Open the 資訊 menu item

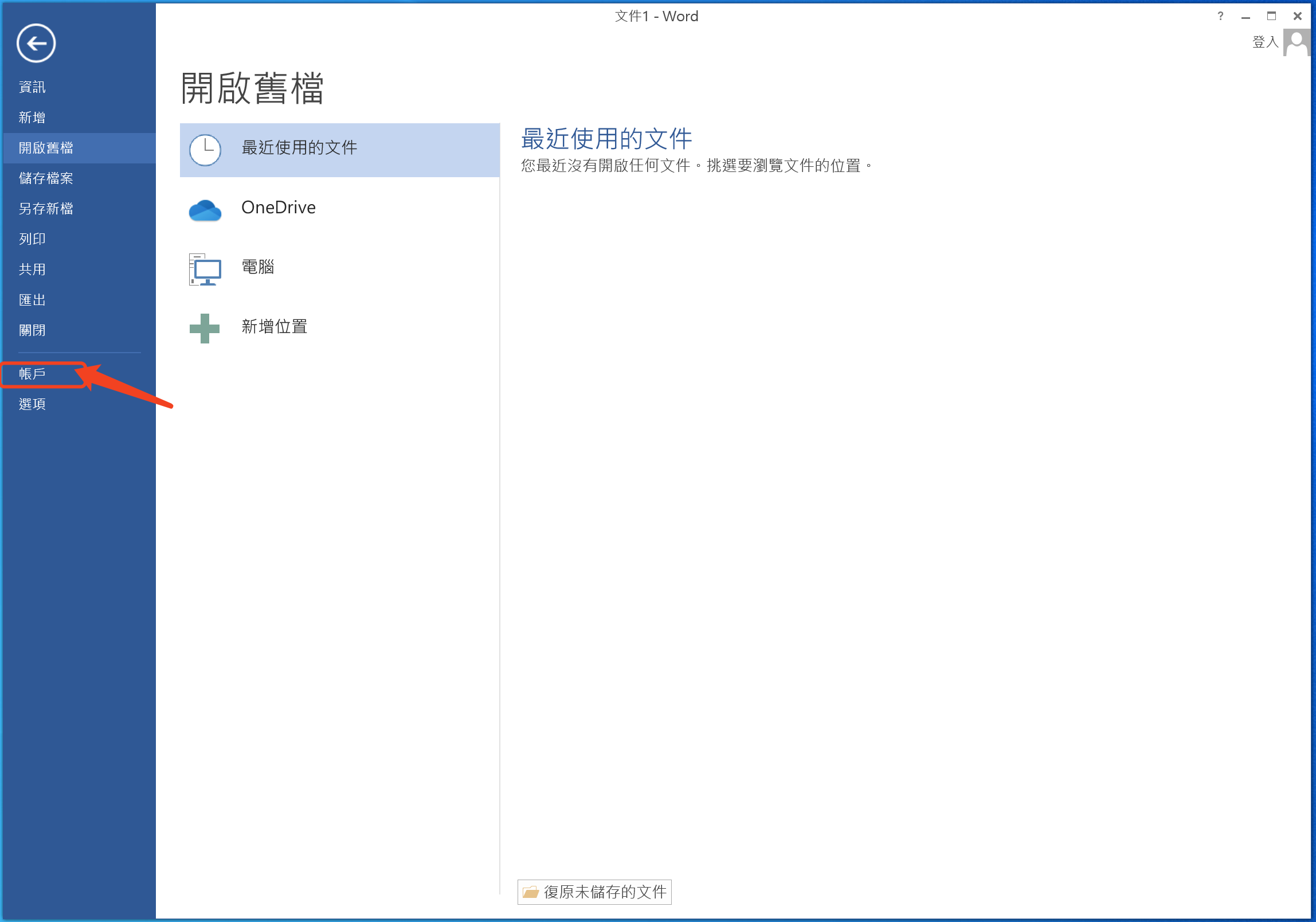point(32,87)
